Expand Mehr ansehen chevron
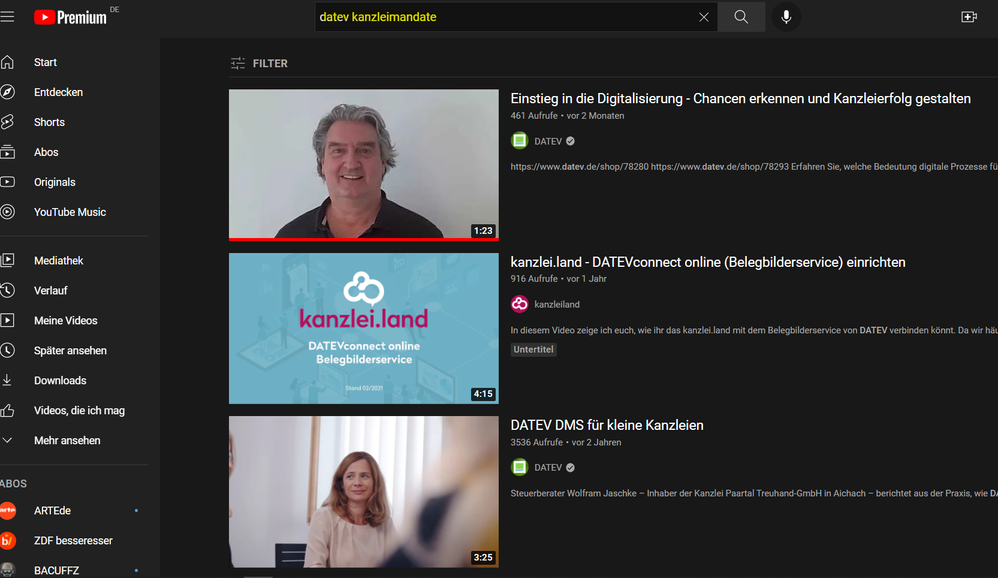Image resolution: width=998 pixels, height=578 pixels. point(8,441)
